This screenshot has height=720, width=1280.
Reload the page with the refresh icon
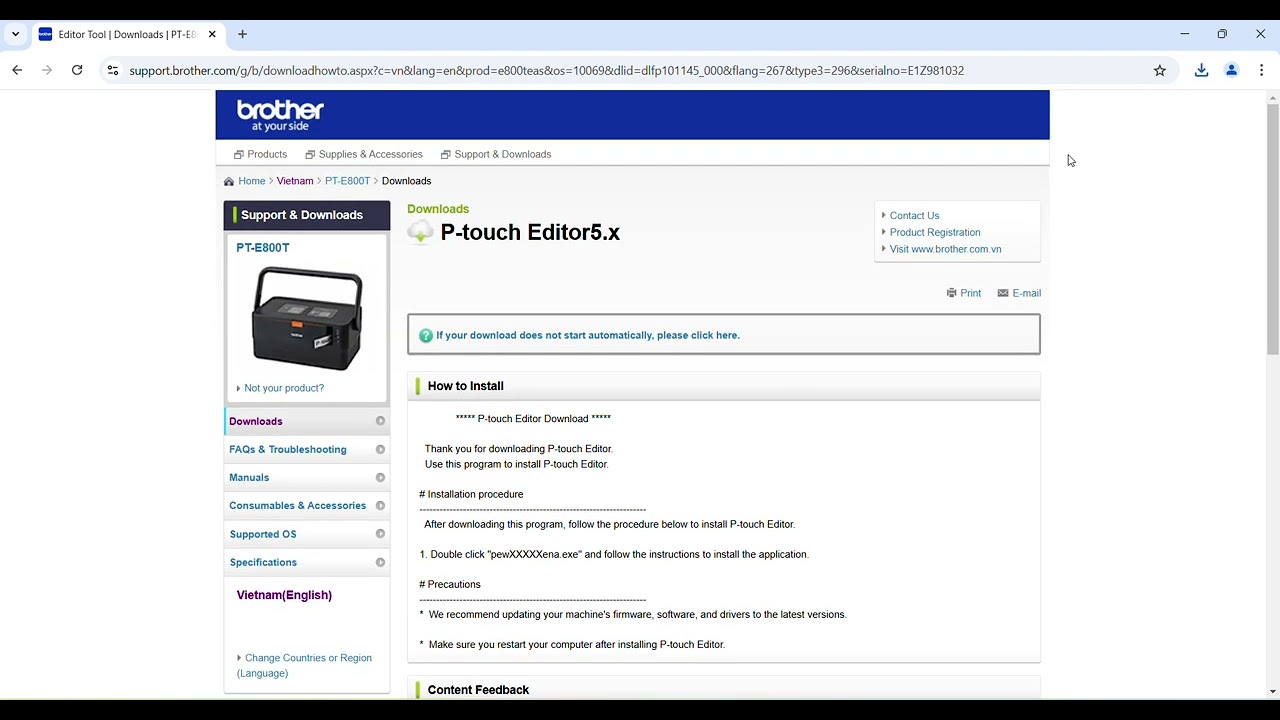click(x=77, y=70)
